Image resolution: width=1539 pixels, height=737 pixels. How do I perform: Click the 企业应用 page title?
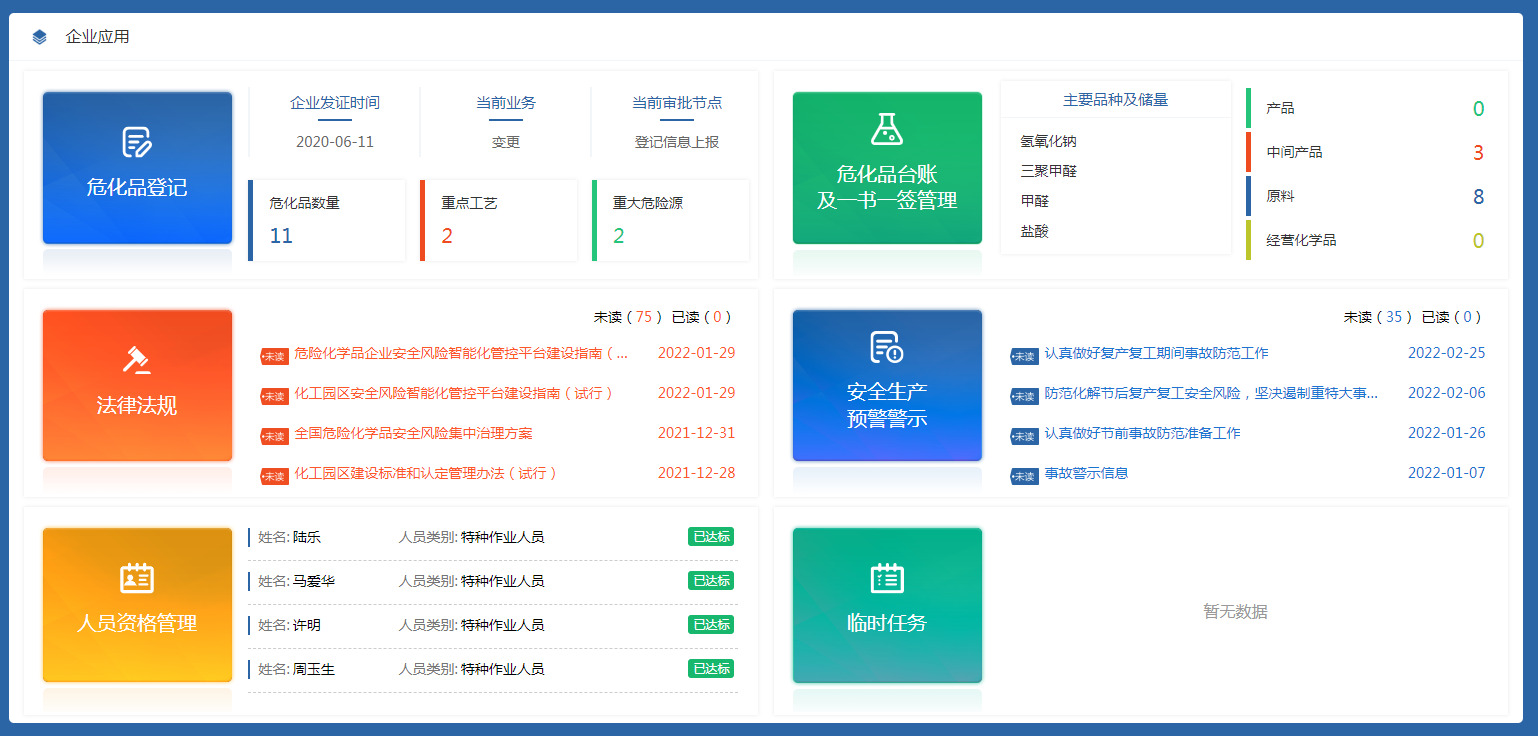pos(97,37)
